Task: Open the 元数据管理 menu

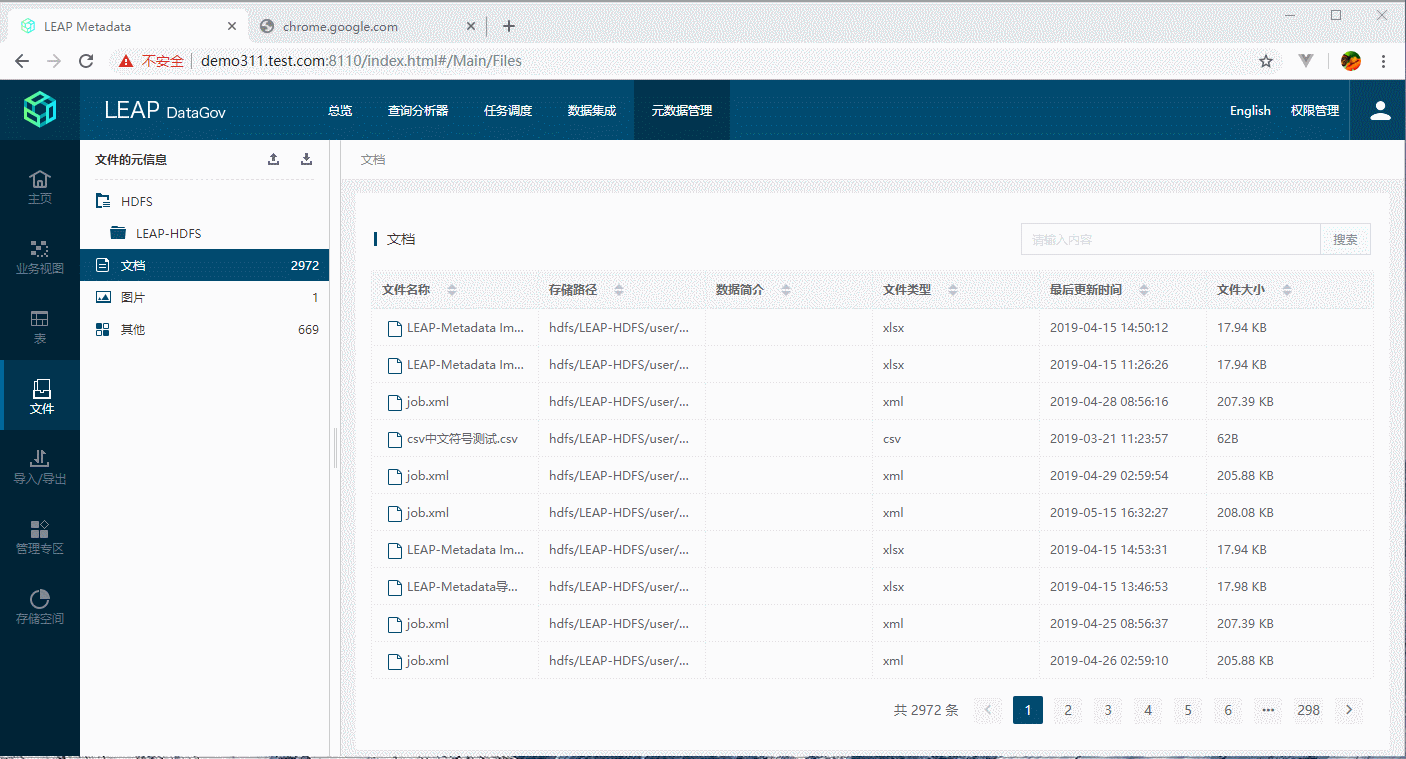Action: click(682, 110)
